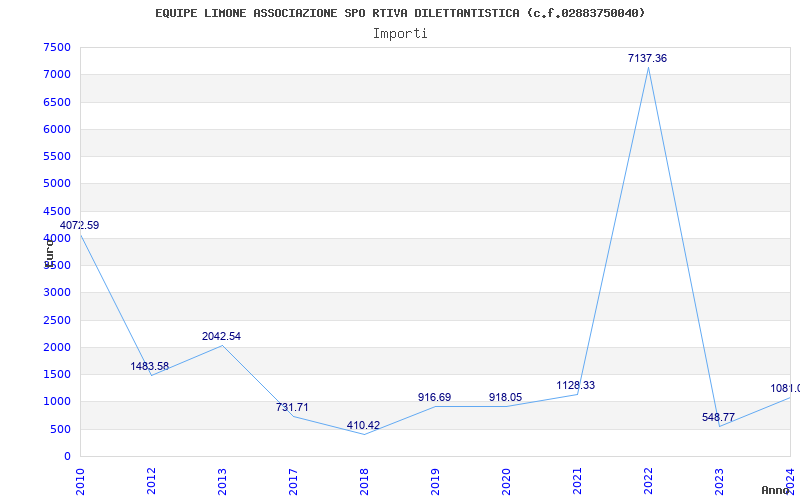Viewport: 800px width, 500px height.
Task: Click the y-axis tick 7000
Action: point(57,74)
